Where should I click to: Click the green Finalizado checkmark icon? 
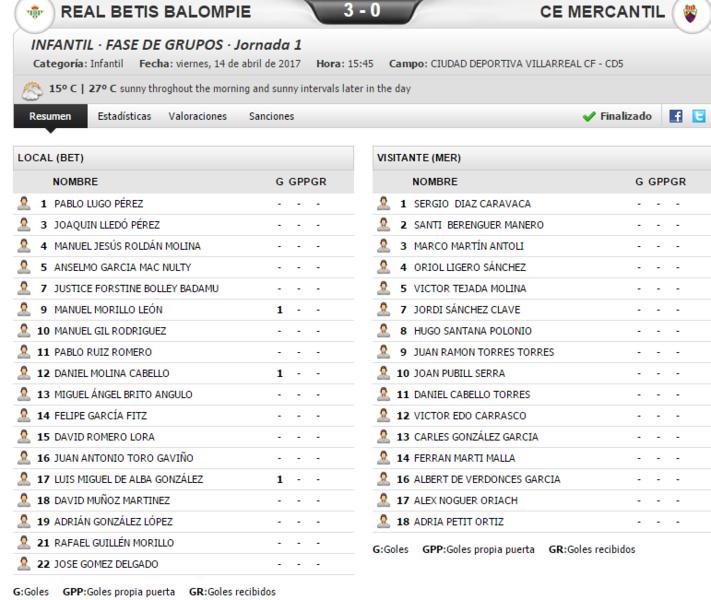coord(589,117)
